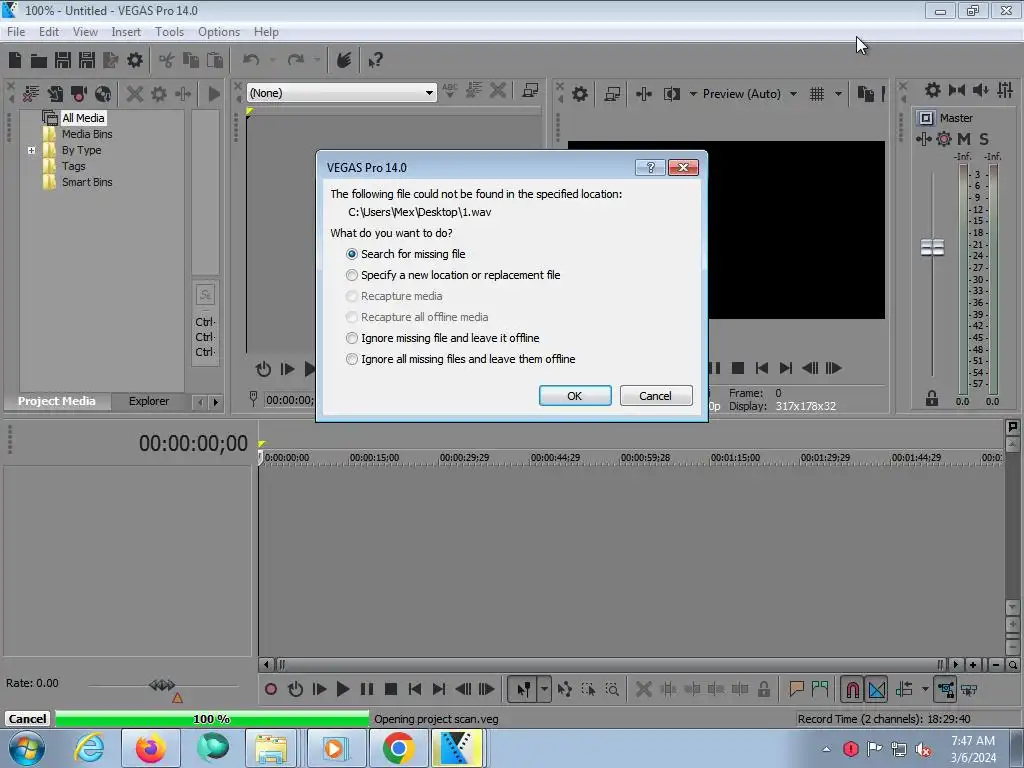1024x768 pixels.
Task: Click the Redo arrow icon
Action: click(x=296, y=60)
